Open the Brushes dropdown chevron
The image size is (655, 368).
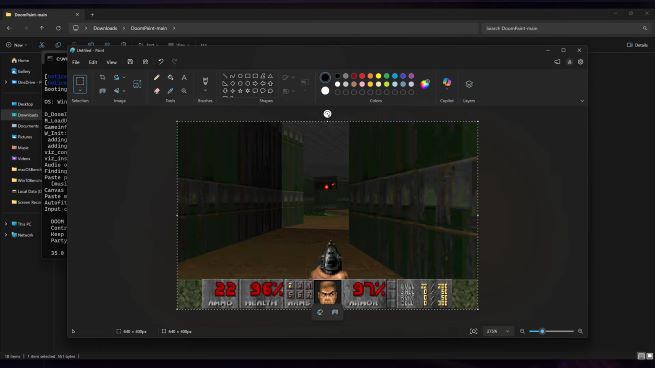pyautogui.click(x=205, y=91)
